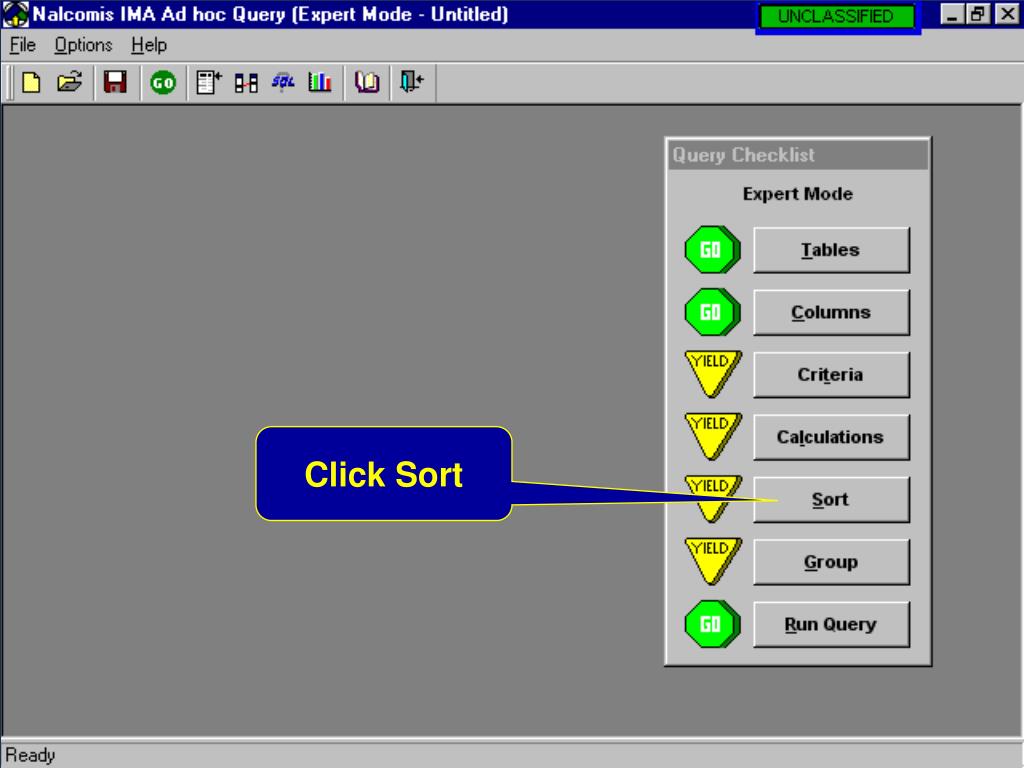1024x768 pixels.
Task: Click the GO sign beside Run Query
Action: pyautogui.click(x=712, y=624)
